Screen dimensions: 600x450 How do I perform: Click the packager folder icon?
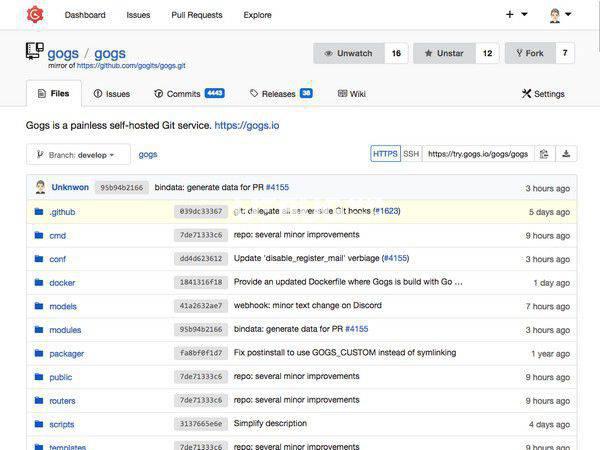39,353
